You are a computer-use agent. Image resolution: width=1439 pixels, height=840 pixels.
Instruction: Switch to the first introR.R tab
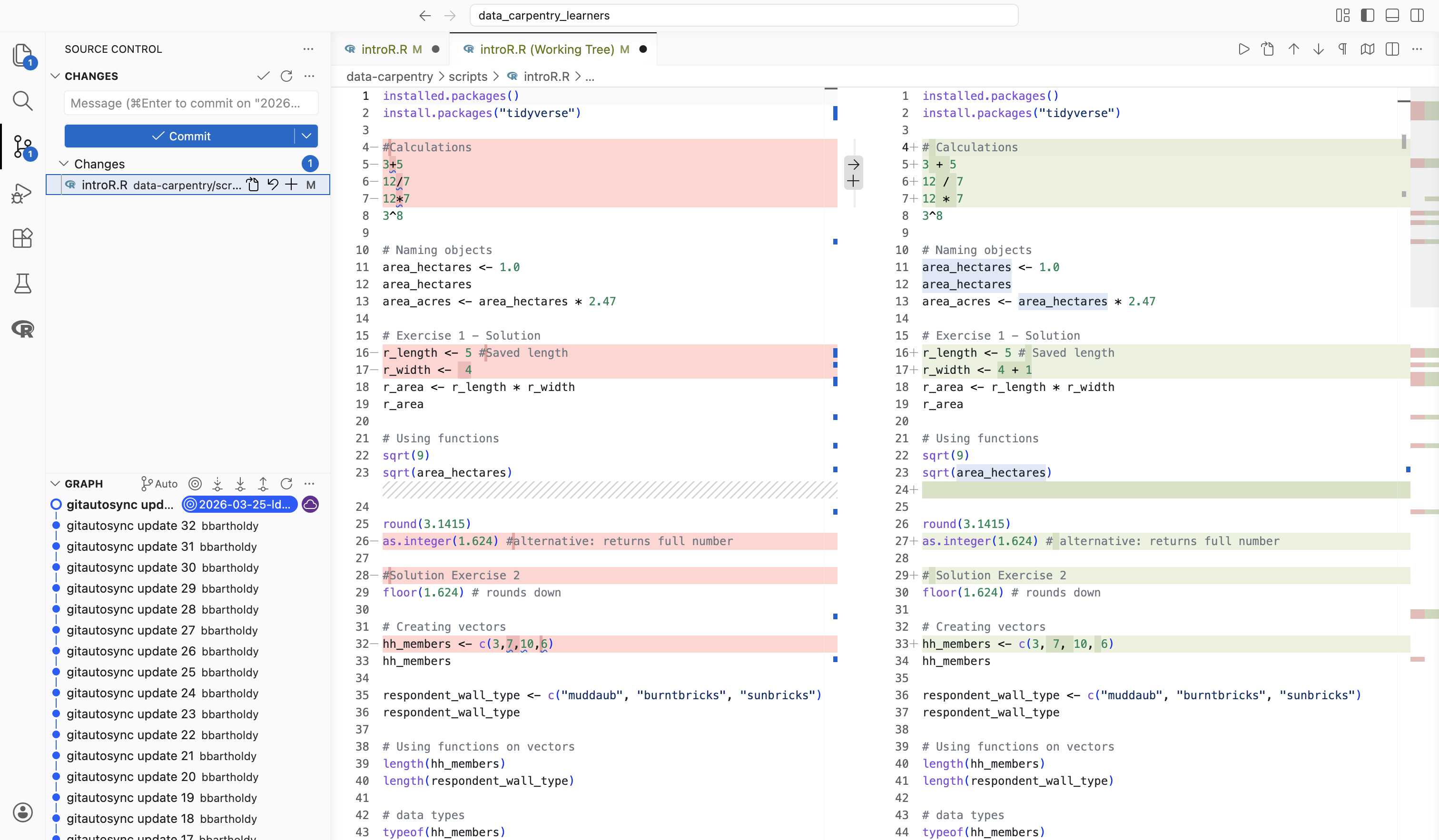click(384, 49)
